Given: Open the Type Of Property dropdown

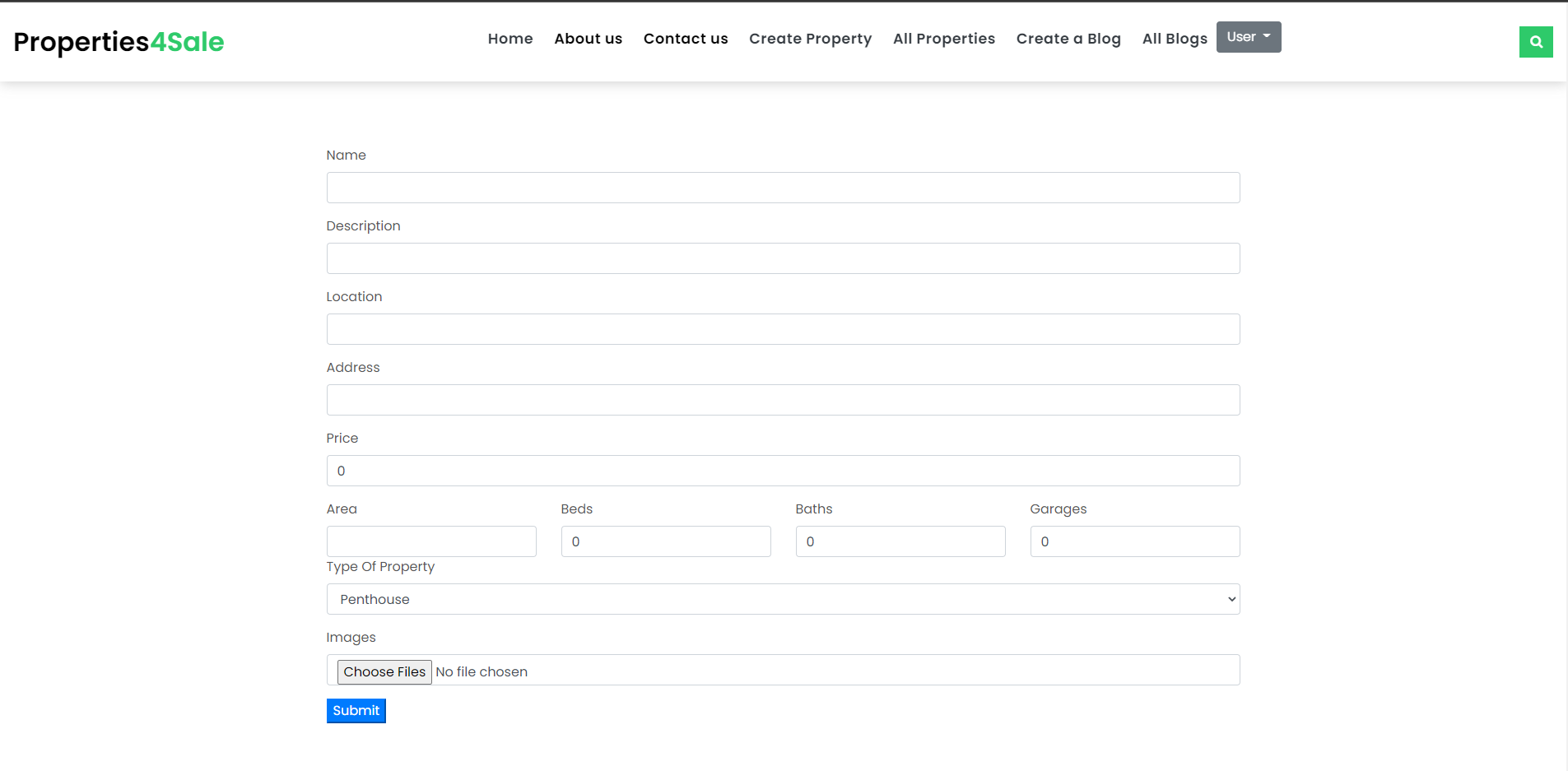Looking at the screenshot, I should (x=782, y=599).
